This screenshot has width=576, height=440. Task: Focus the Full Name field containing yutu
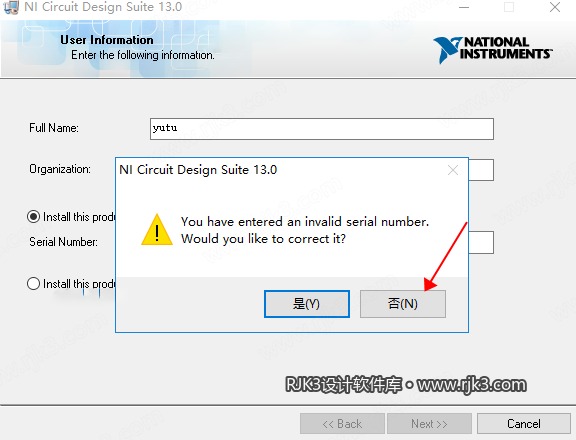[322, 129]
